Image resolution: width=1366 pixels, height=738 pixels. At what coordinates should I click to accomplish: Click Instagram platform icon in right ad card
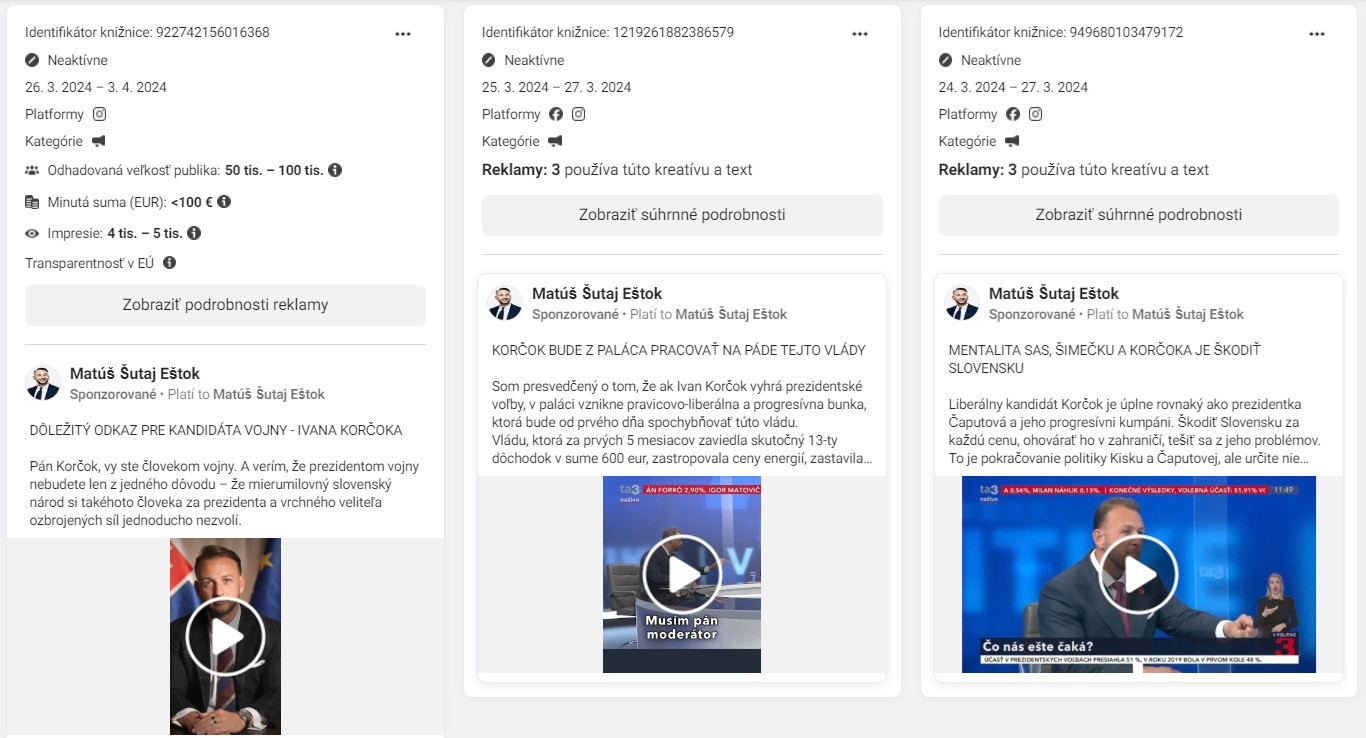point(1036,114)
